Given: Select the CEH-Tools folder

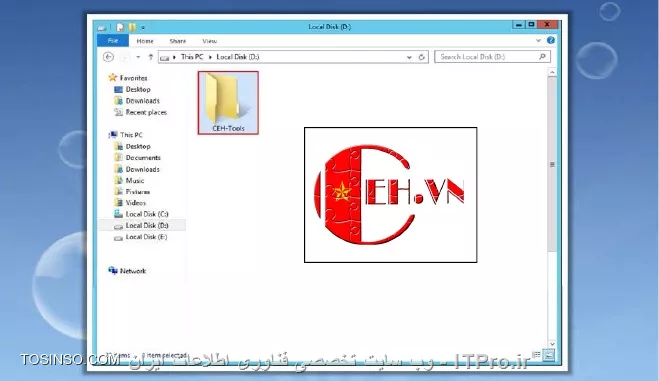Looking at the screenshot, I should click(x=228, y=103).
